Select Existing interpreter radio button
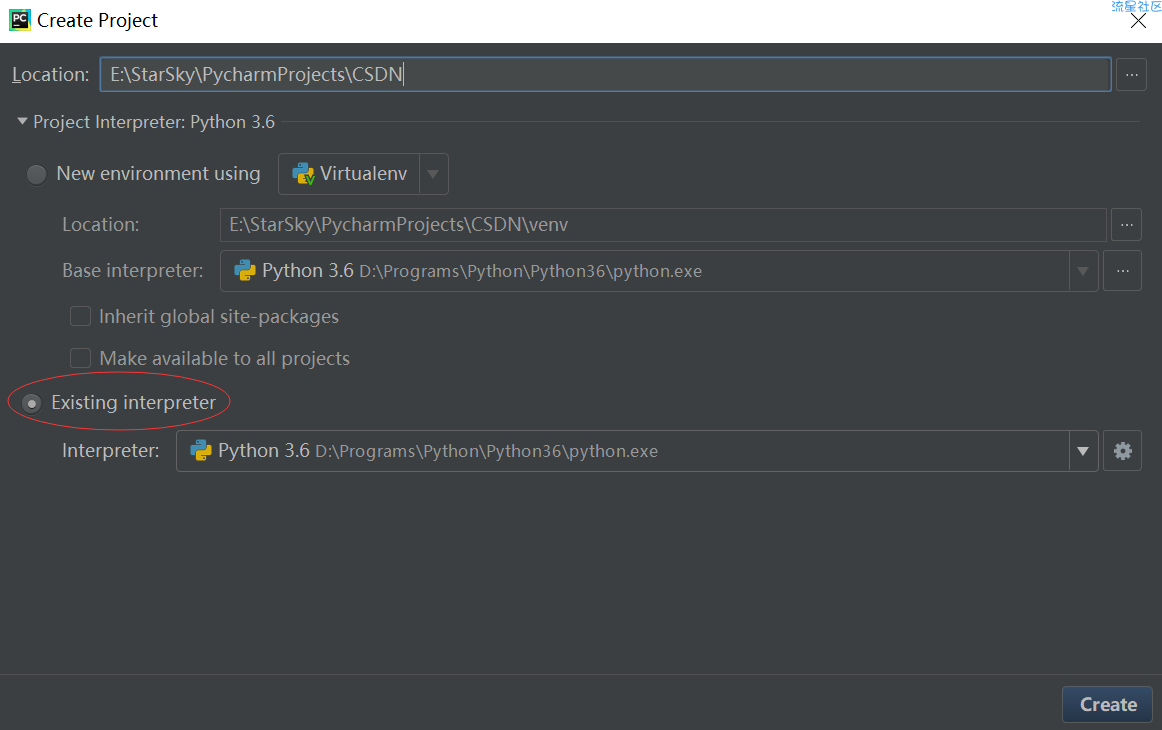 (x=31, y=403)
